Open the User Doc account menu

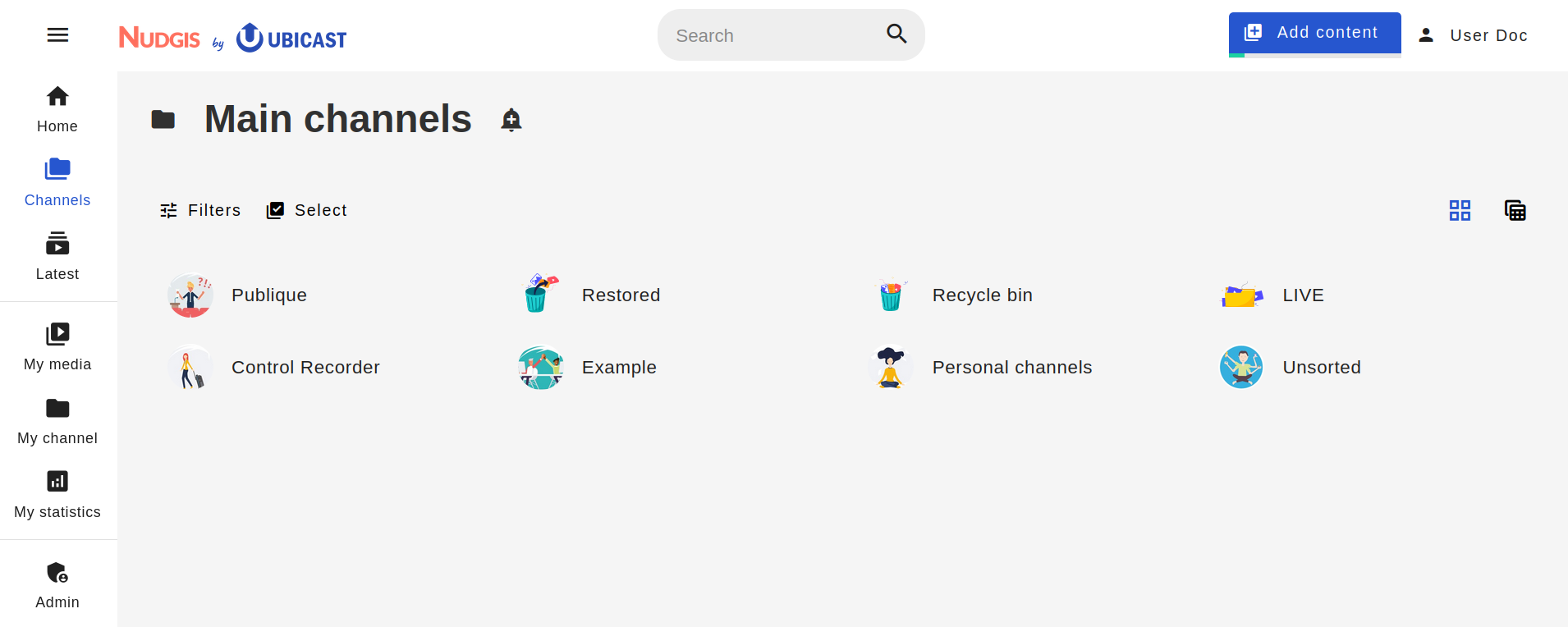[1474, 35]
